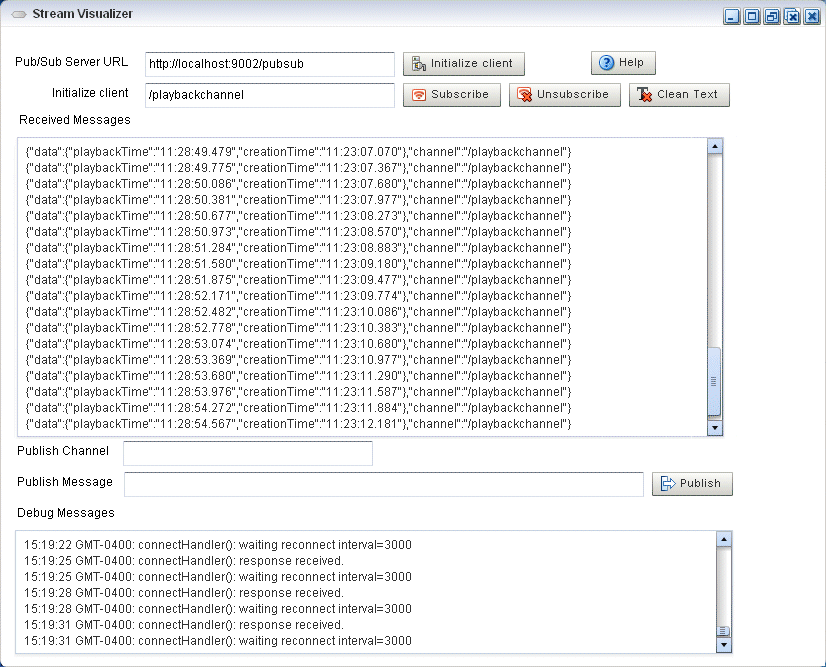Screen dimensions: 826x667
Task: Click the 15:19:25 response received debug line
Action: [184, 561]
